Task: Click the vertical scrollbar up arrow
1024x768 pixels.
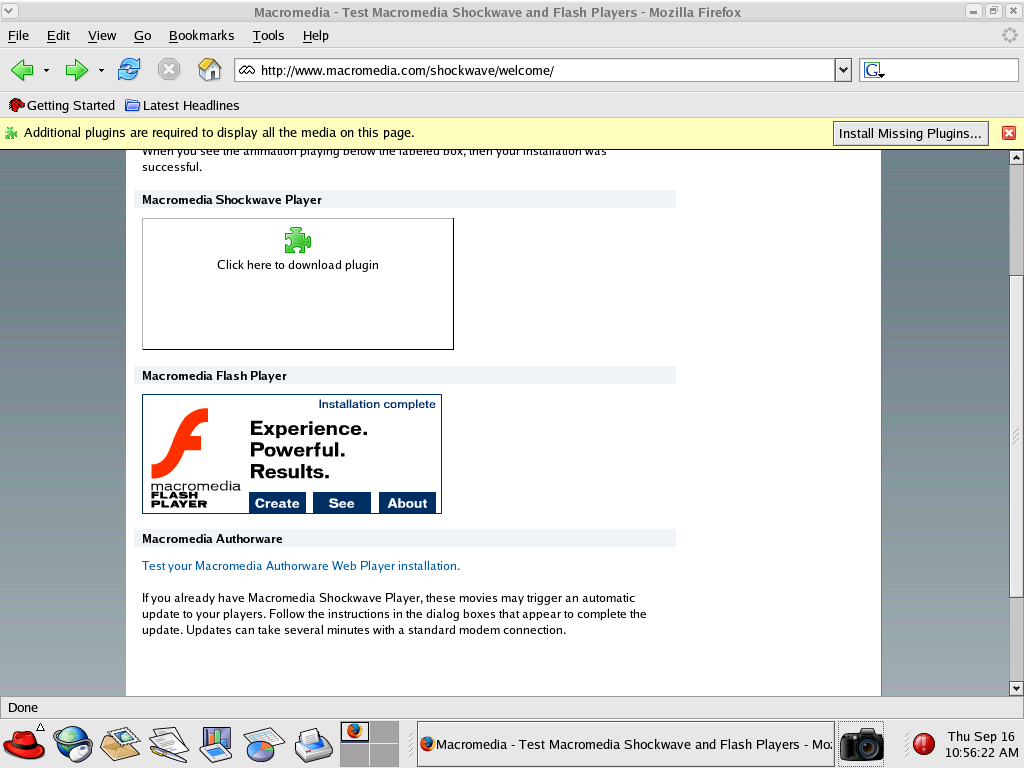Action: click(1016, 157)
